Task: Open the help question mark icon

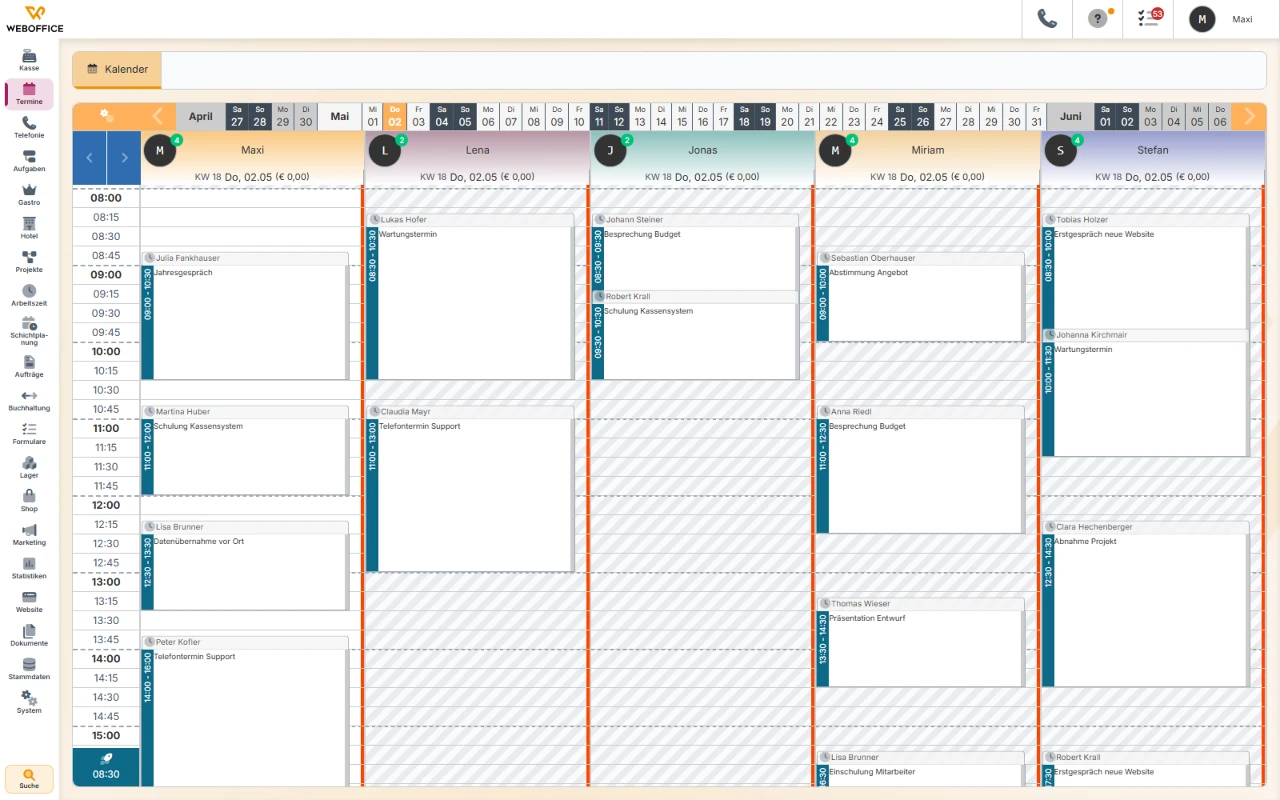Action: tap(1098, 19)
